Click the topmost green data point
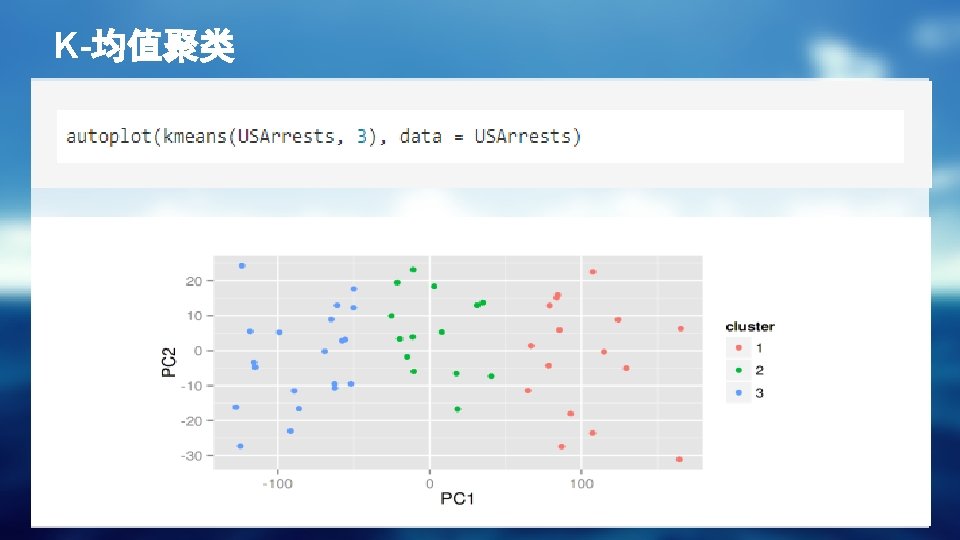960x540 pixels. point(413,269)
